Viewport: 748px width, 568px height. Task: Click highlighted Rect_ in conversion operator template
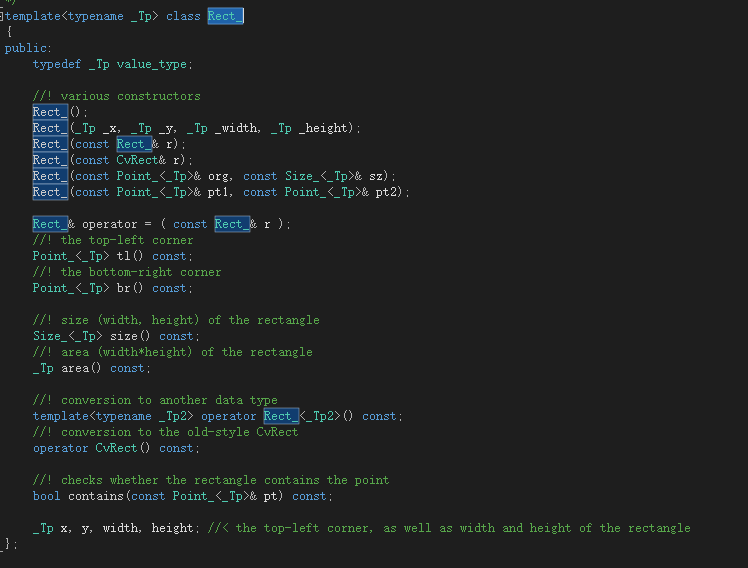pos(281,416)
